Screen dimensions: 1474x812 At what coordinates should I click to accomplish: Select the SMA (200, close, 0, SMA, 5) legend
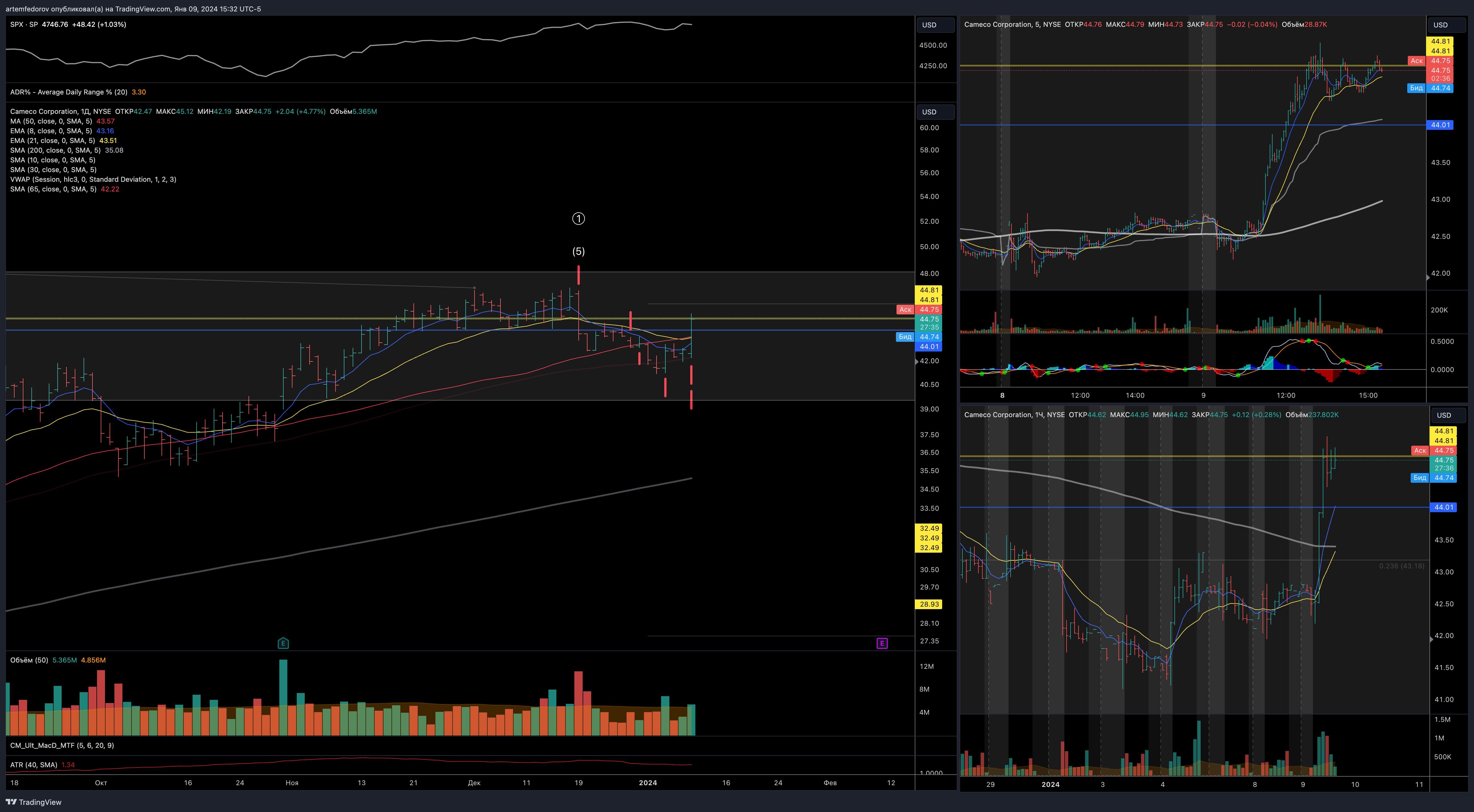[x=56, y=150]
